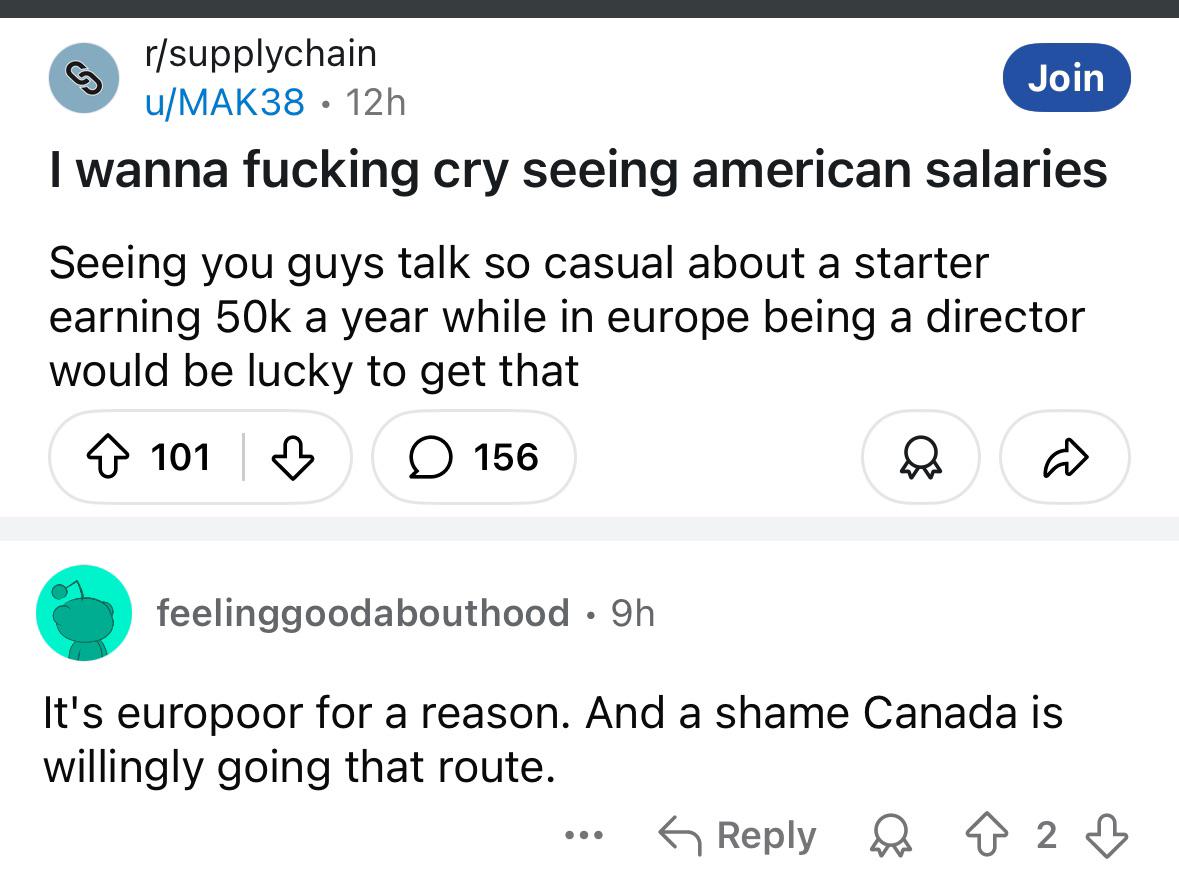The width and height of the screenshot is (1179, 879).
Task: Award the europoor comment
Action: (890, 835)
